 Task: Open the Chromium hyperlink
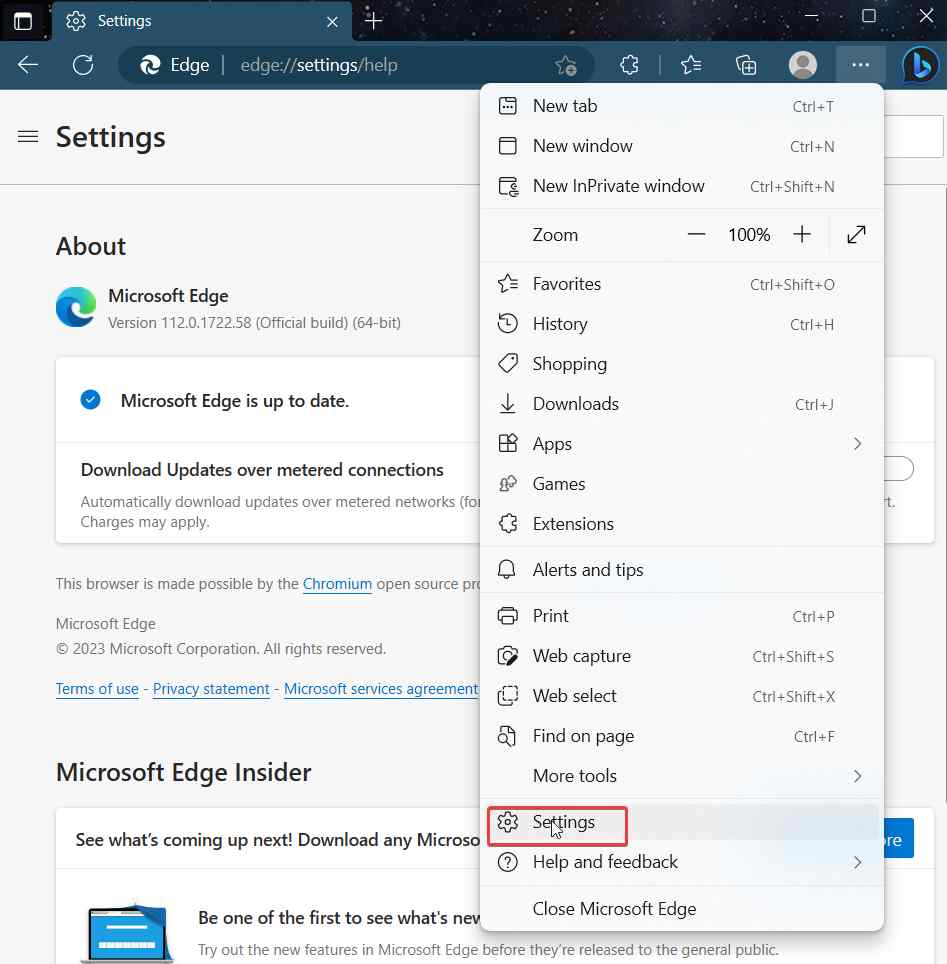337,583
